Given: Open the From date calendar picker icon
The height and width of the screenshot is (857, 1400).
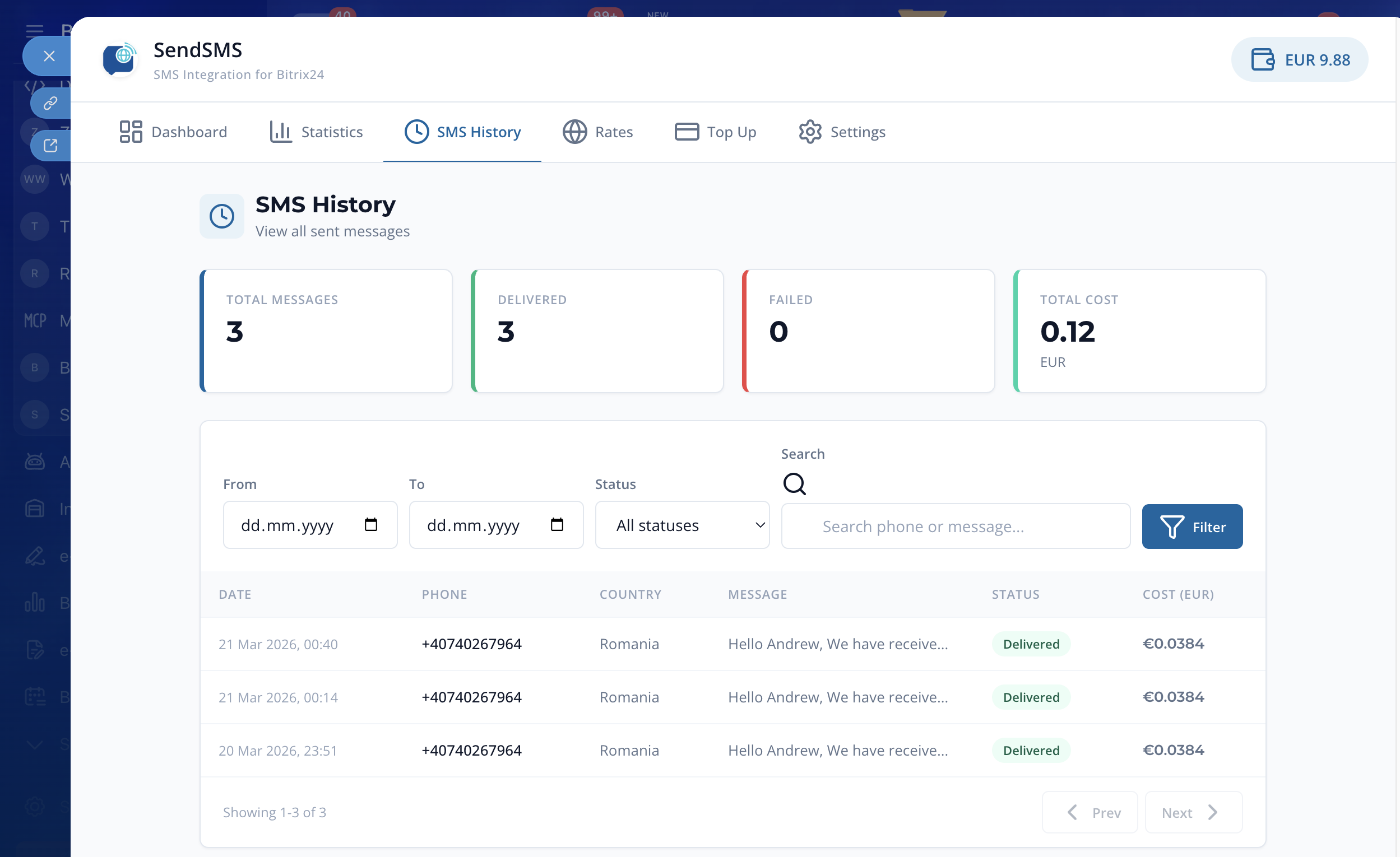Looking at the screenshot, I should tap(371, 524).
